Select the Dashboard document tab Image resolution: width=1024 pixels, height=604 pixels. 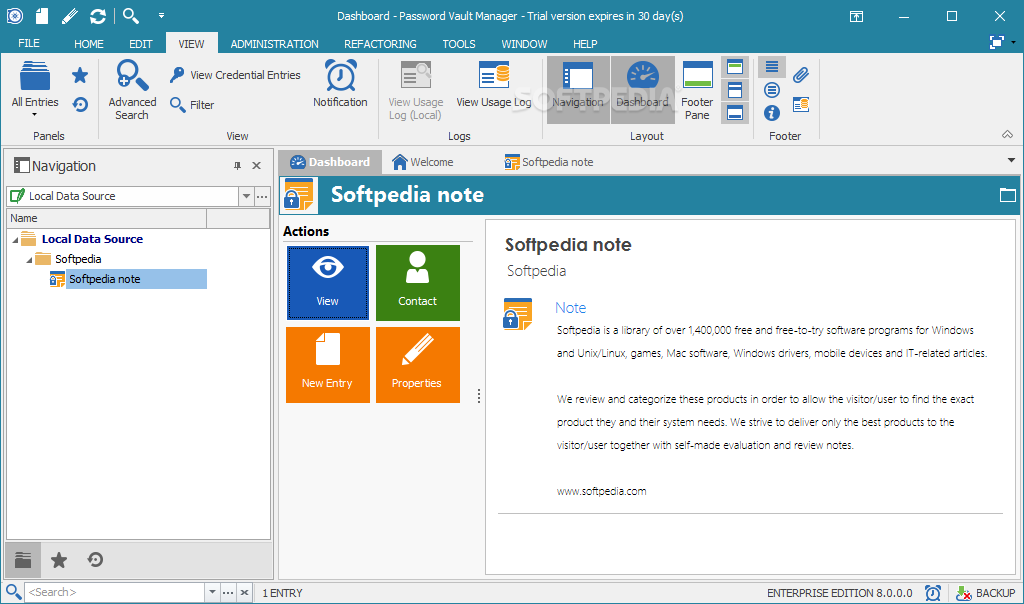click(x=330, y=162)
